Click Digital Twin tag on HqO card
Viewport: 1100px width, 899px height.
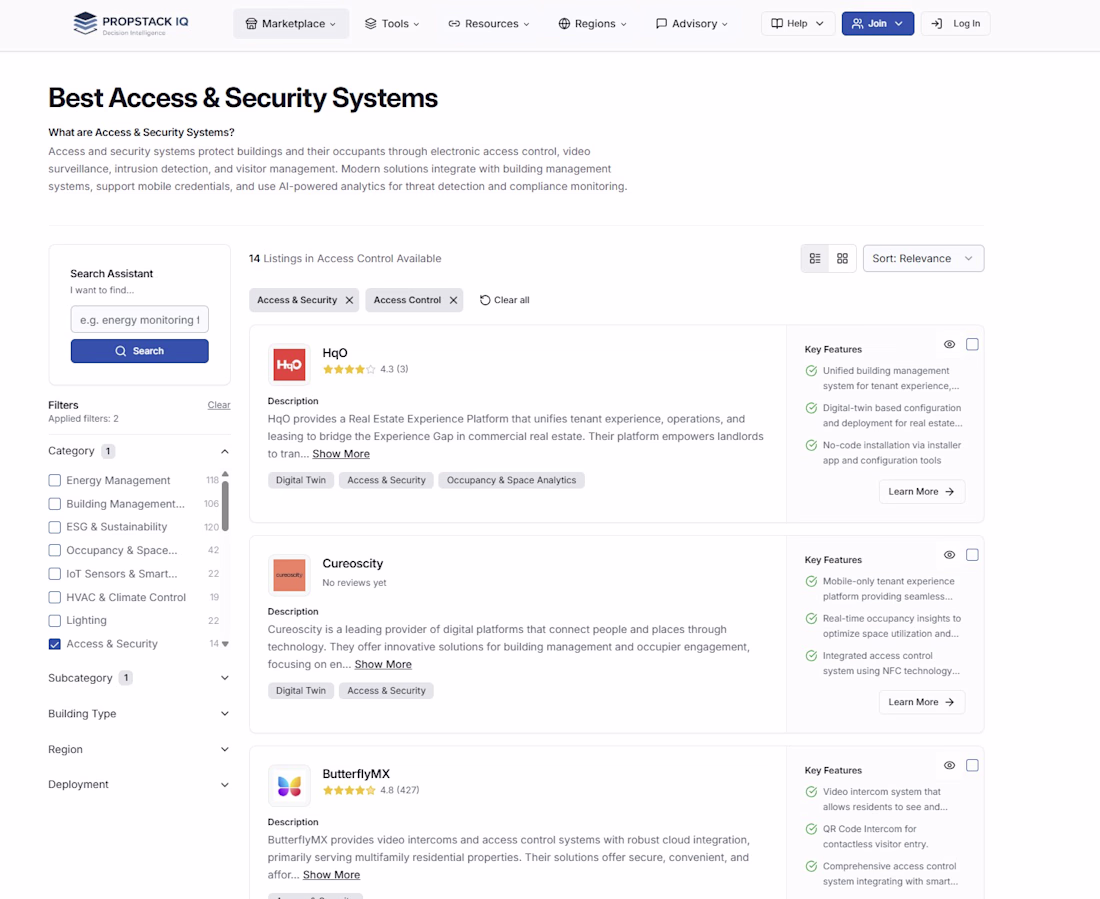(x=300, y=480)
